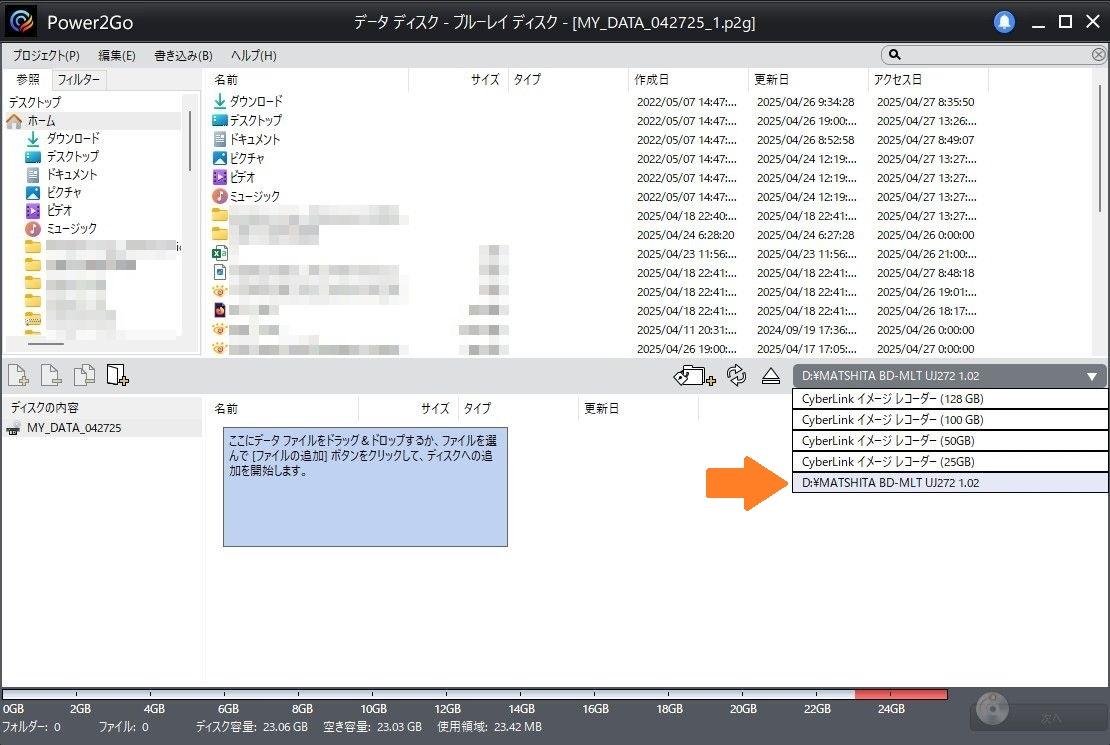
Task: Sort browser list by 更新日 column
Action: 771,79
